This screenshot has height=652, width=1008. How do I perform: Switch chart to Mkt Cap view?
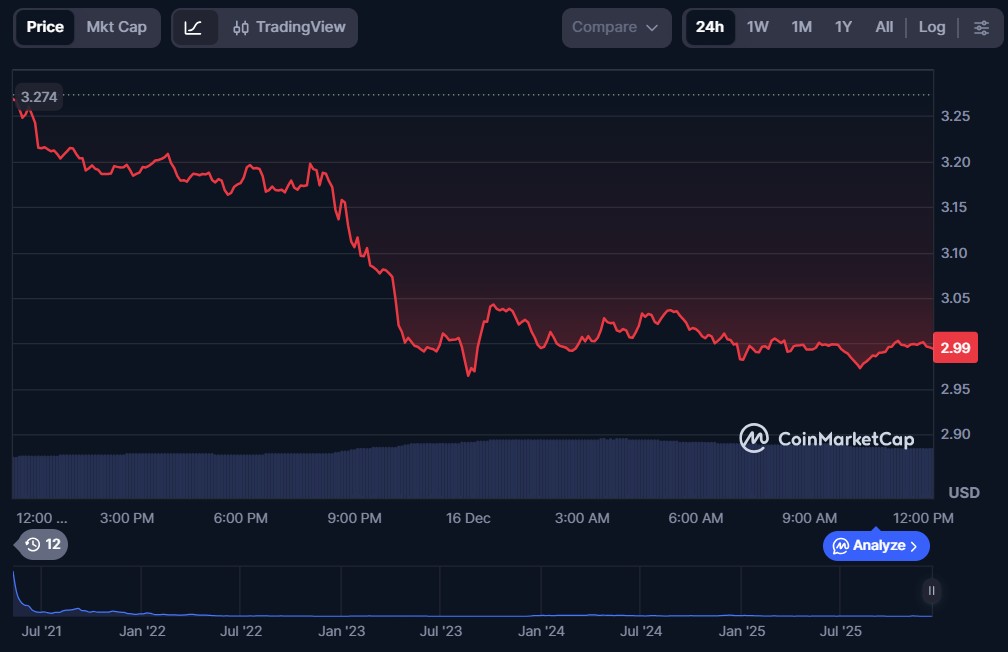tap(116, 28)
